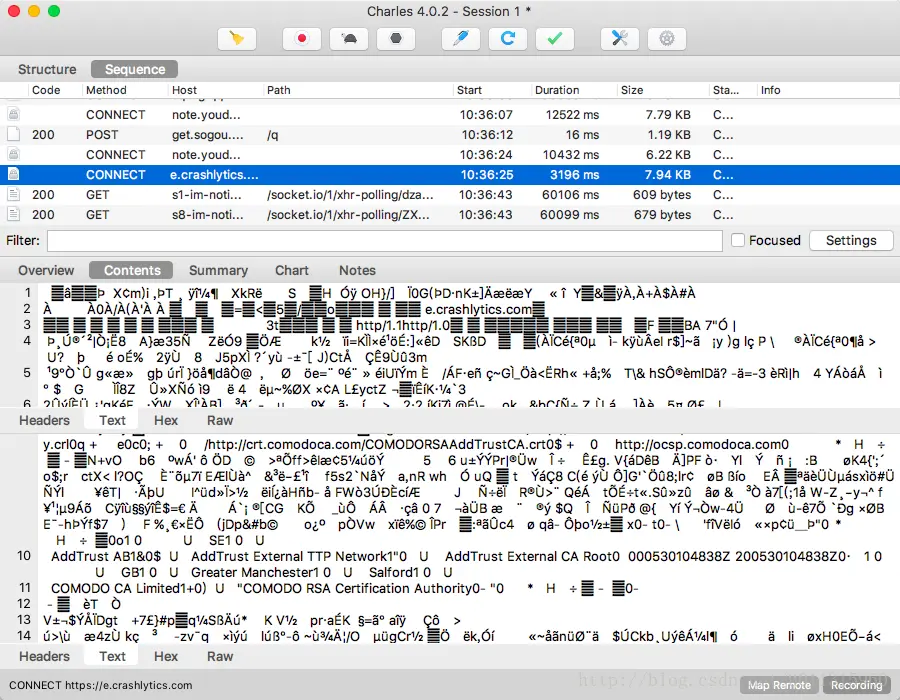The height and width of the screenshot is (700, 900).
Task: Click the blue repeat request icon
Action: coord(508,39)
